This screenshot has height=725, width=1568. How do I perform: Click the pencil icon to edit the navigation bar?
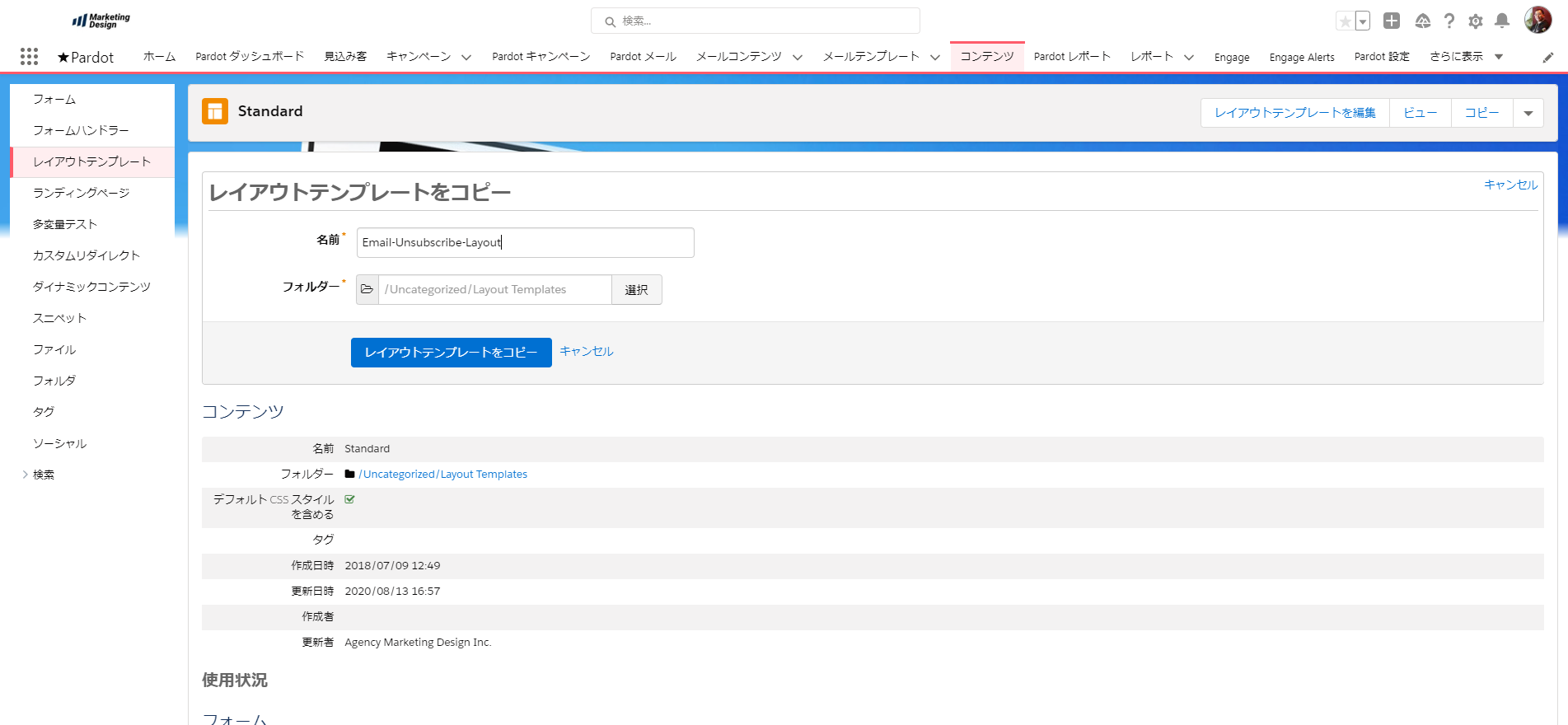pyautogui.click(x=1548, y=57)
